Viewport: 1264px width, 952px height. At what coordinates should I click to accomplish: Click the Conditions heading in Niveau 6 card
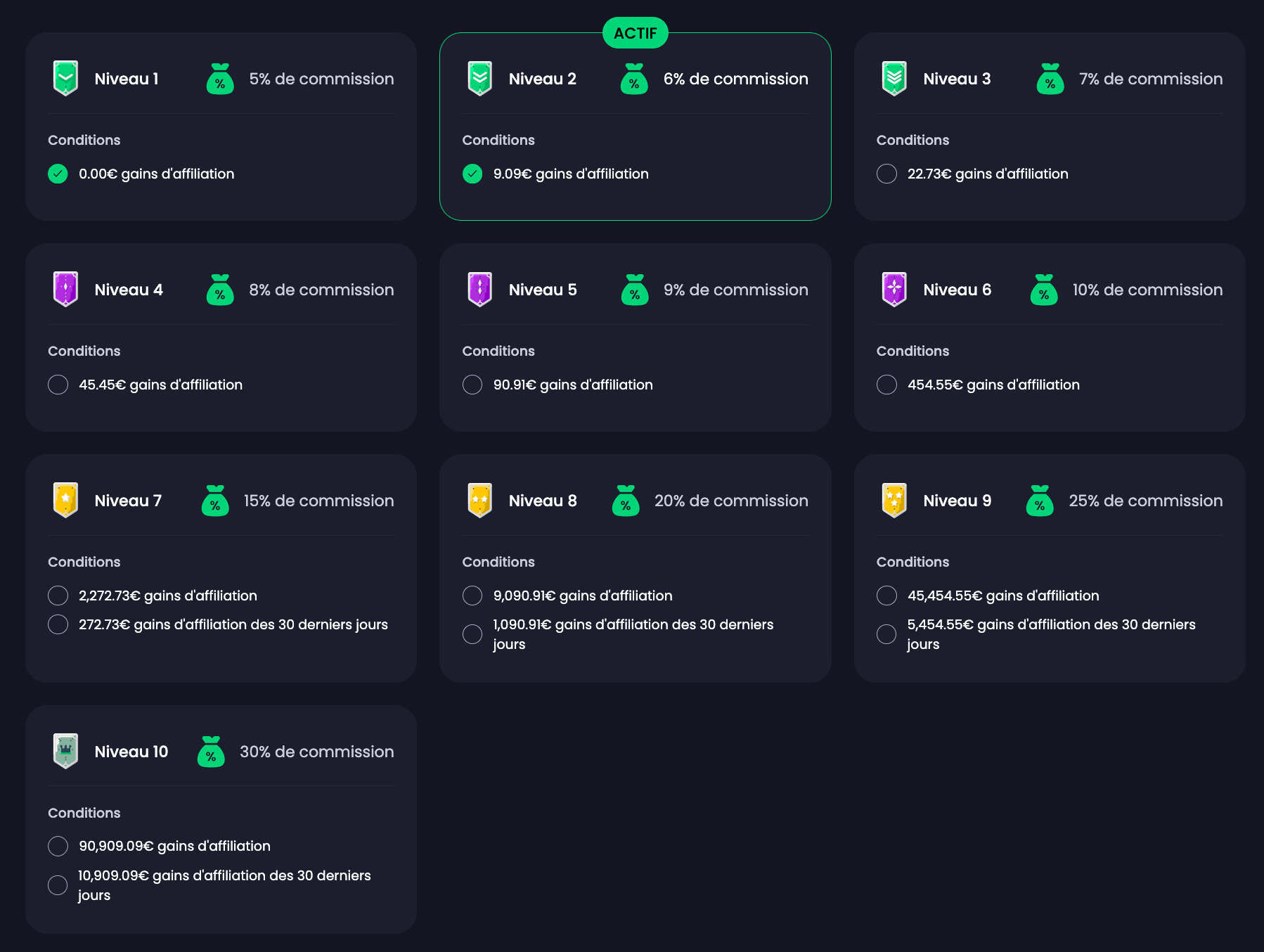point(912,351)
